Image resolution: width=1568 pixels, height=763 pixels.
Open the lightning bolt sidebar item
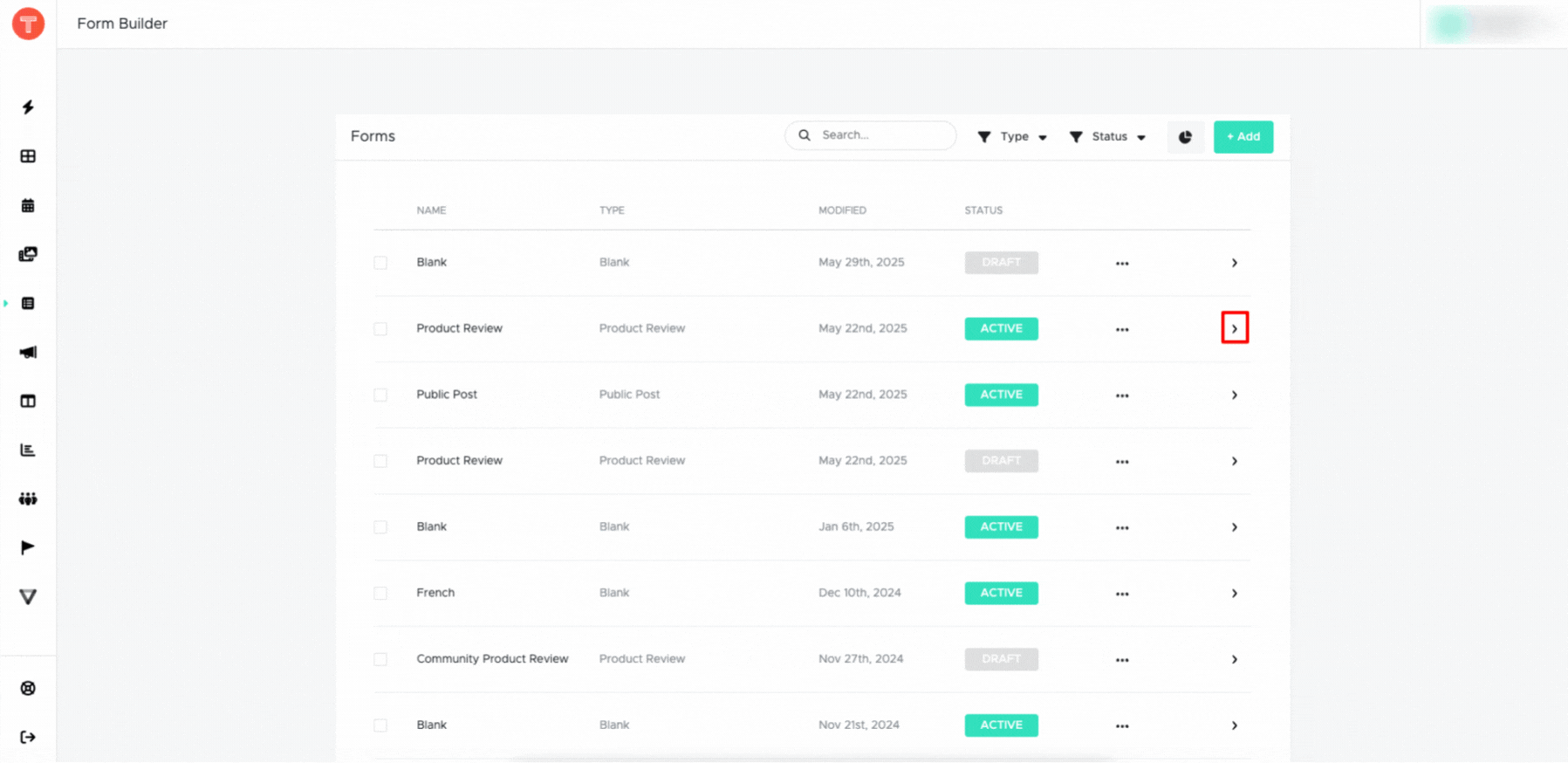[x=28, y=107]
